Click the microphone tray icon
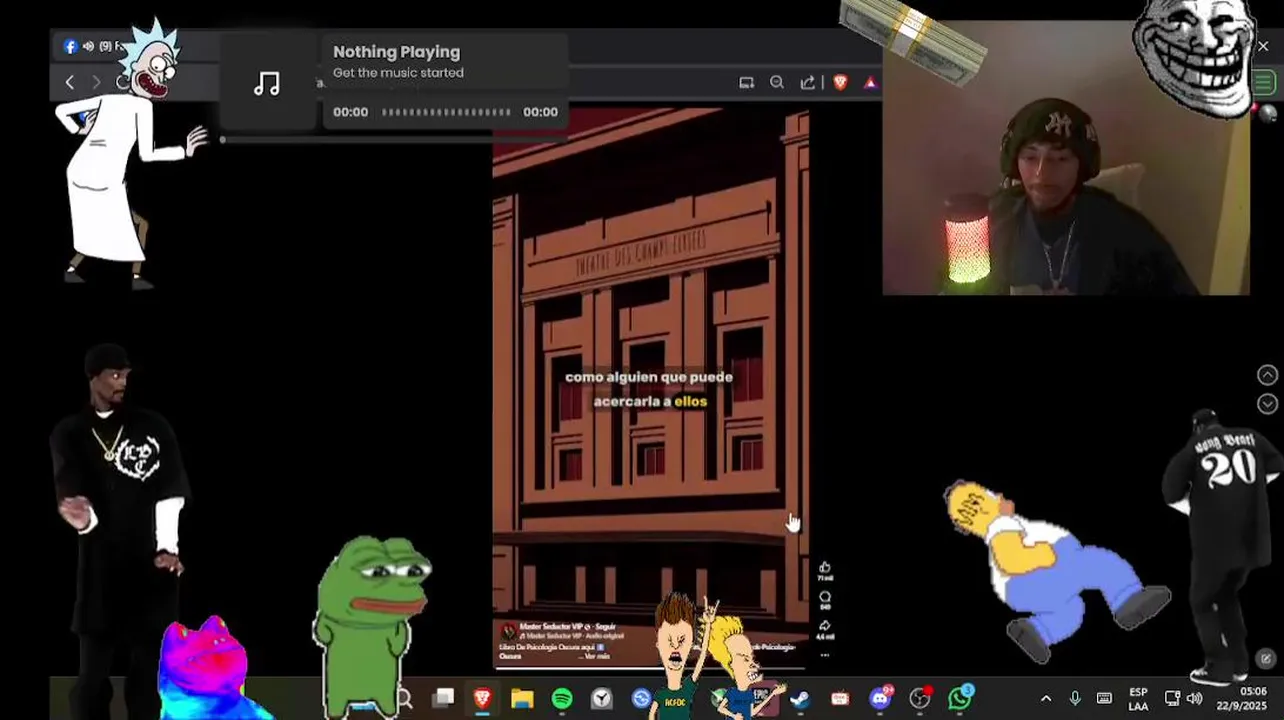Image resolution: width=1284 pixels, height=720 pixels. [x=1075, y=698]
